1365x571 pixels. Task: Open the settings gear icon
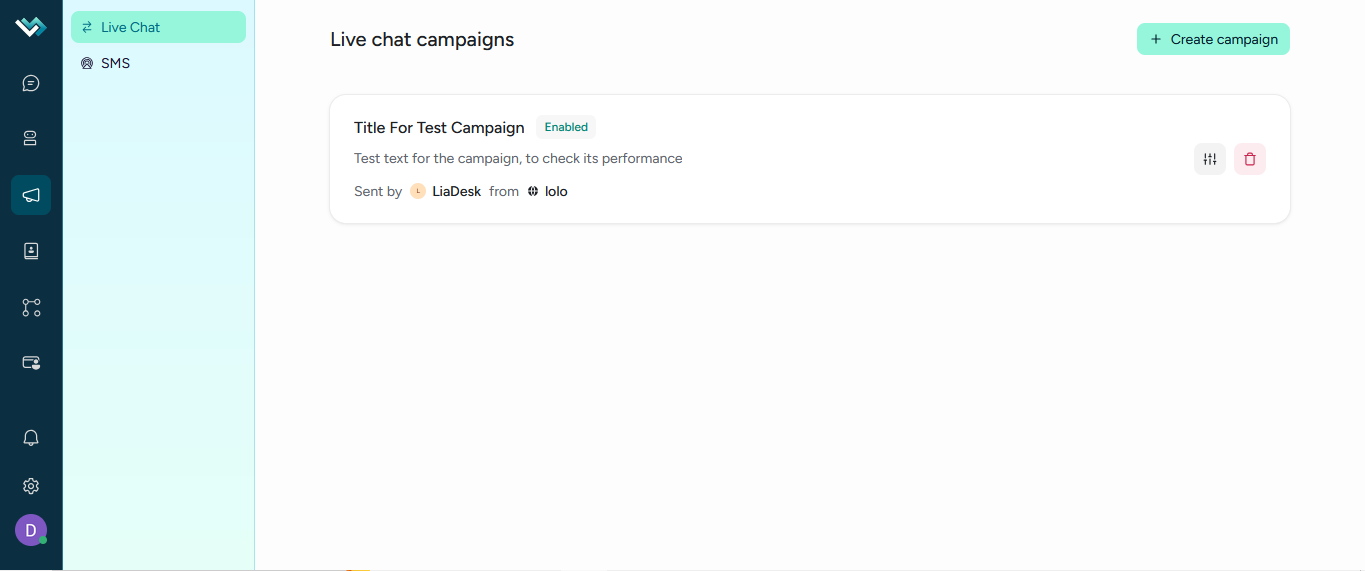31,486
